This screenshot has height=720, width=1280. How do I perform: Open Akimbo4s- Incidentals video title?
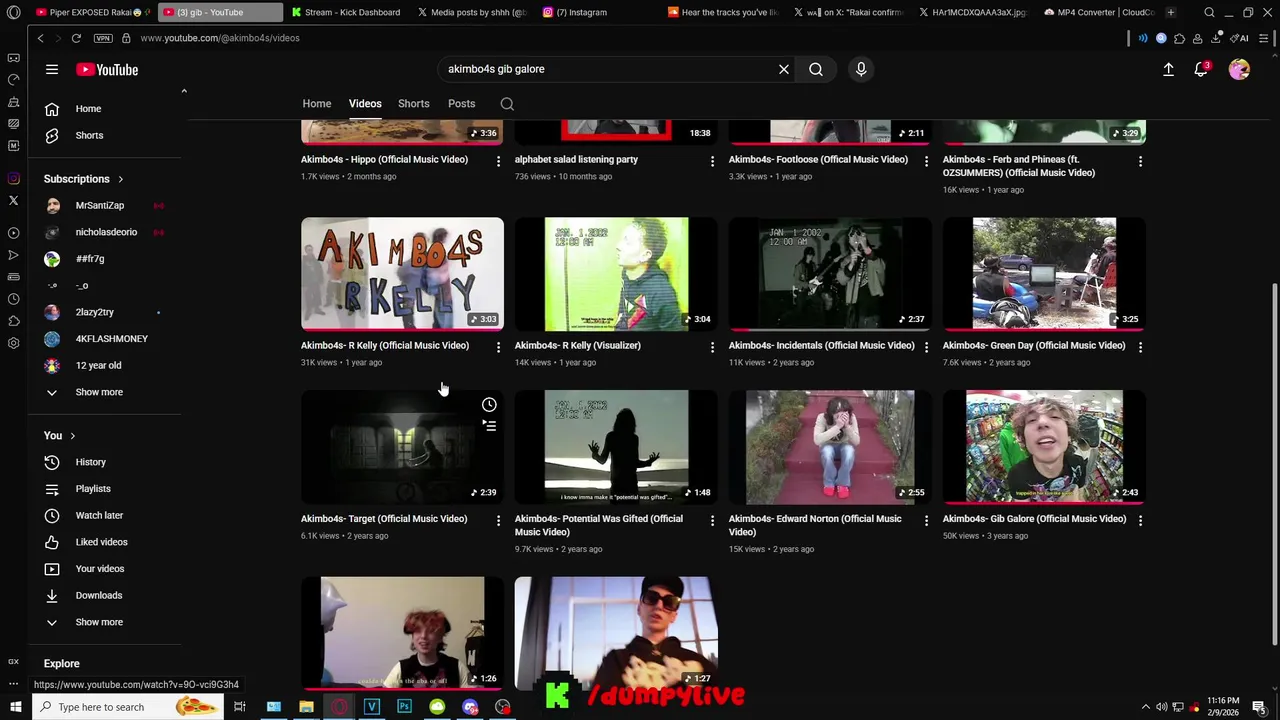[x=821, y=346]
